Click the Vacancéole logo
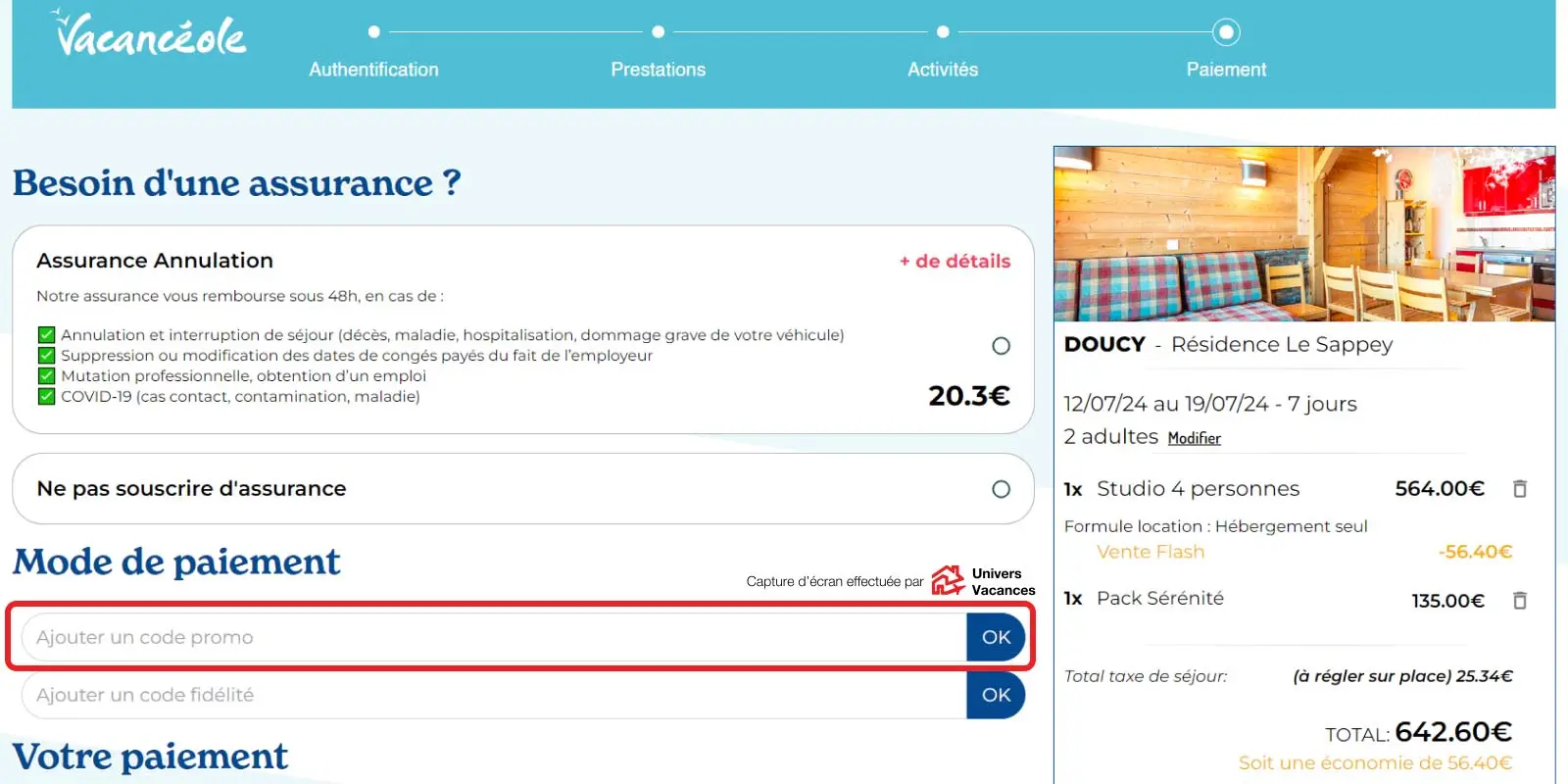 [150, 35]
